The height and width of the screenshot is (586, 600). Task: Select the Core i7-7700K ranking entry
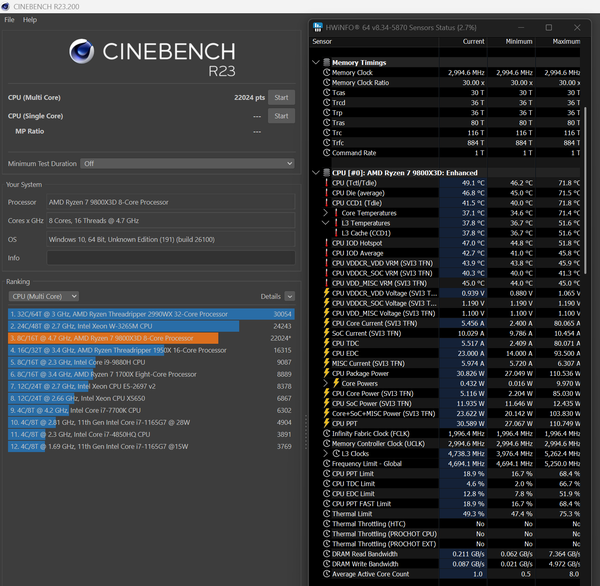[x=151, y=410]
